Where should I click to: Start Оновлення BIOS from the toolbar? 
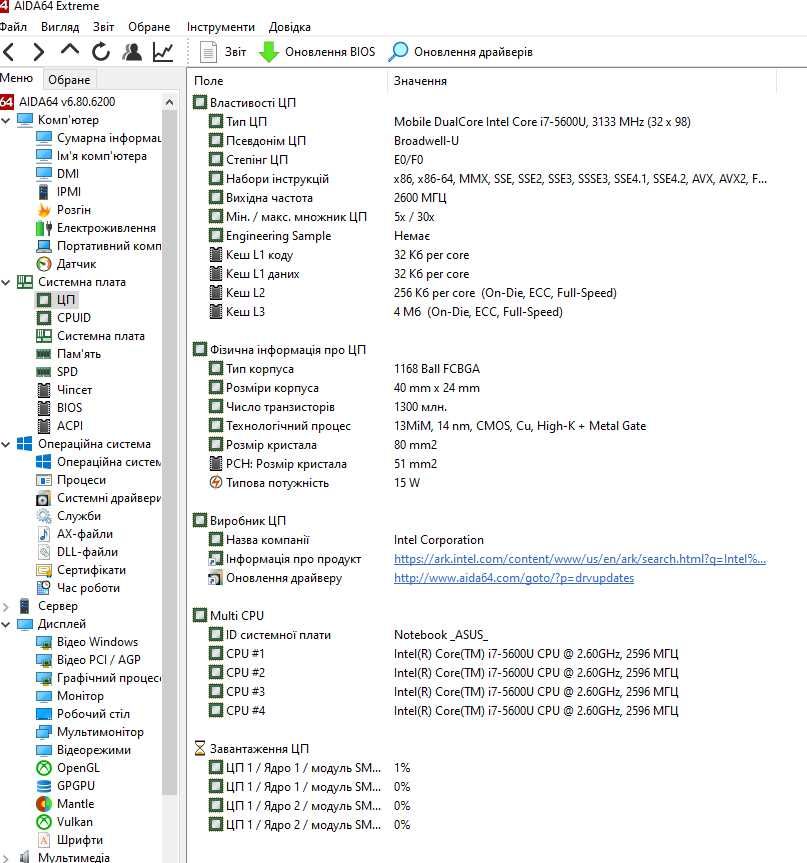tap(317, 52)
